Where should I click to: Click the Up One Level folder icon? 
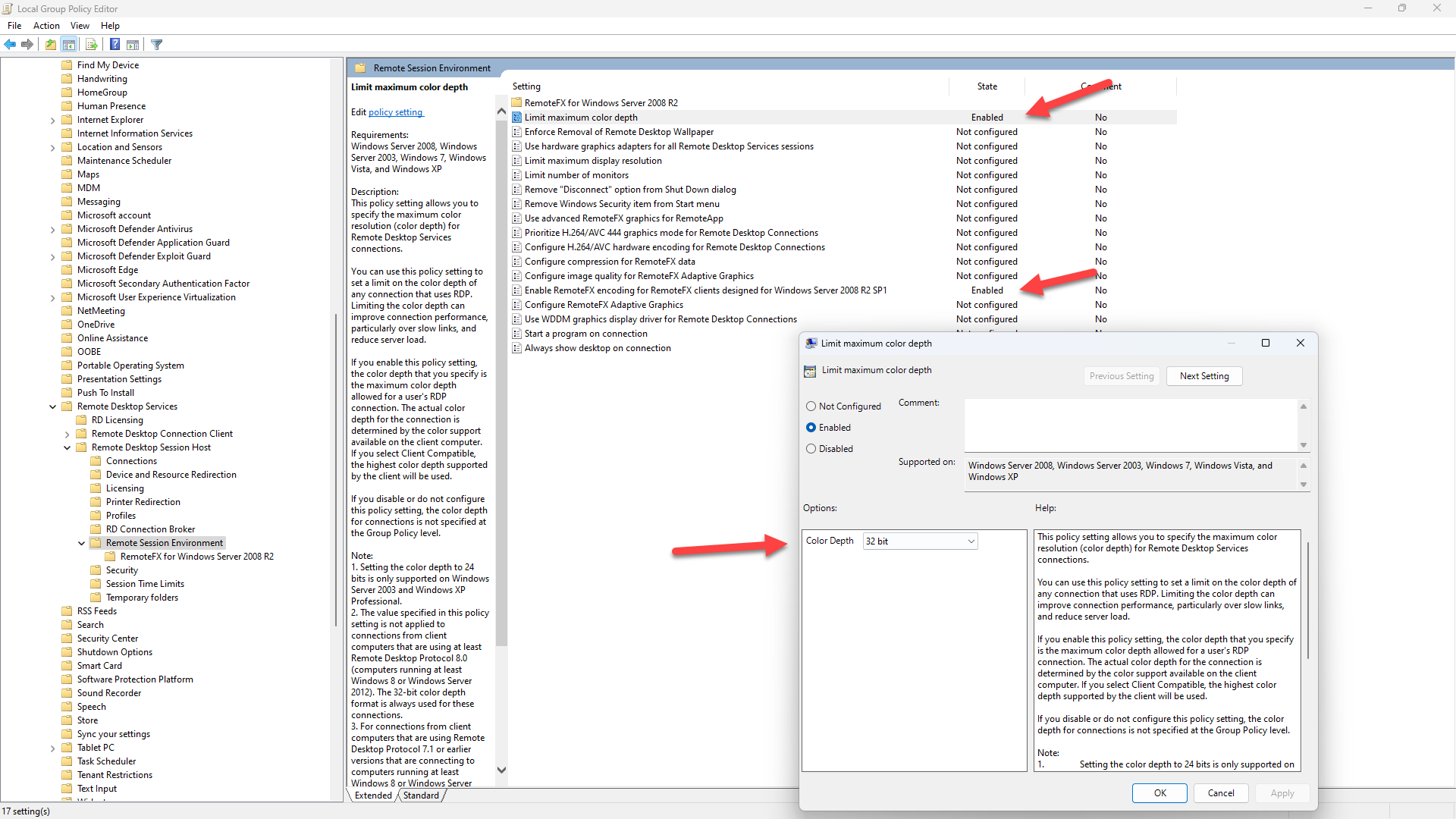tap(50, 44)
